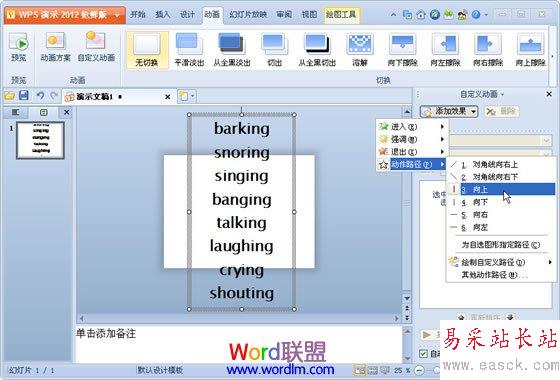Open the Review (审阅) ribbon tab
This screenshot has height=380, width=560.
284,15
